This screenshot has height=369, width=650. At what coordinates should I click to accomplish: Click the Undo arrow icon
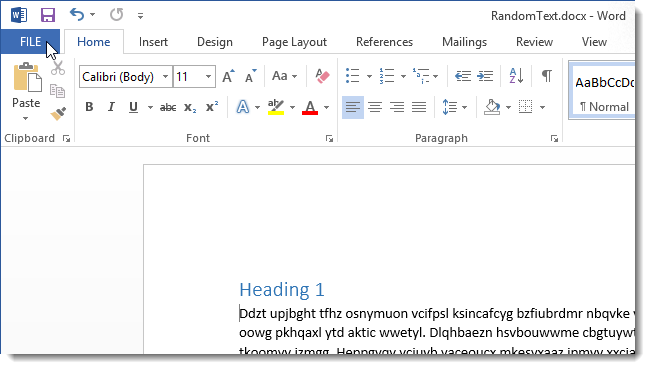tap(77, 15)
